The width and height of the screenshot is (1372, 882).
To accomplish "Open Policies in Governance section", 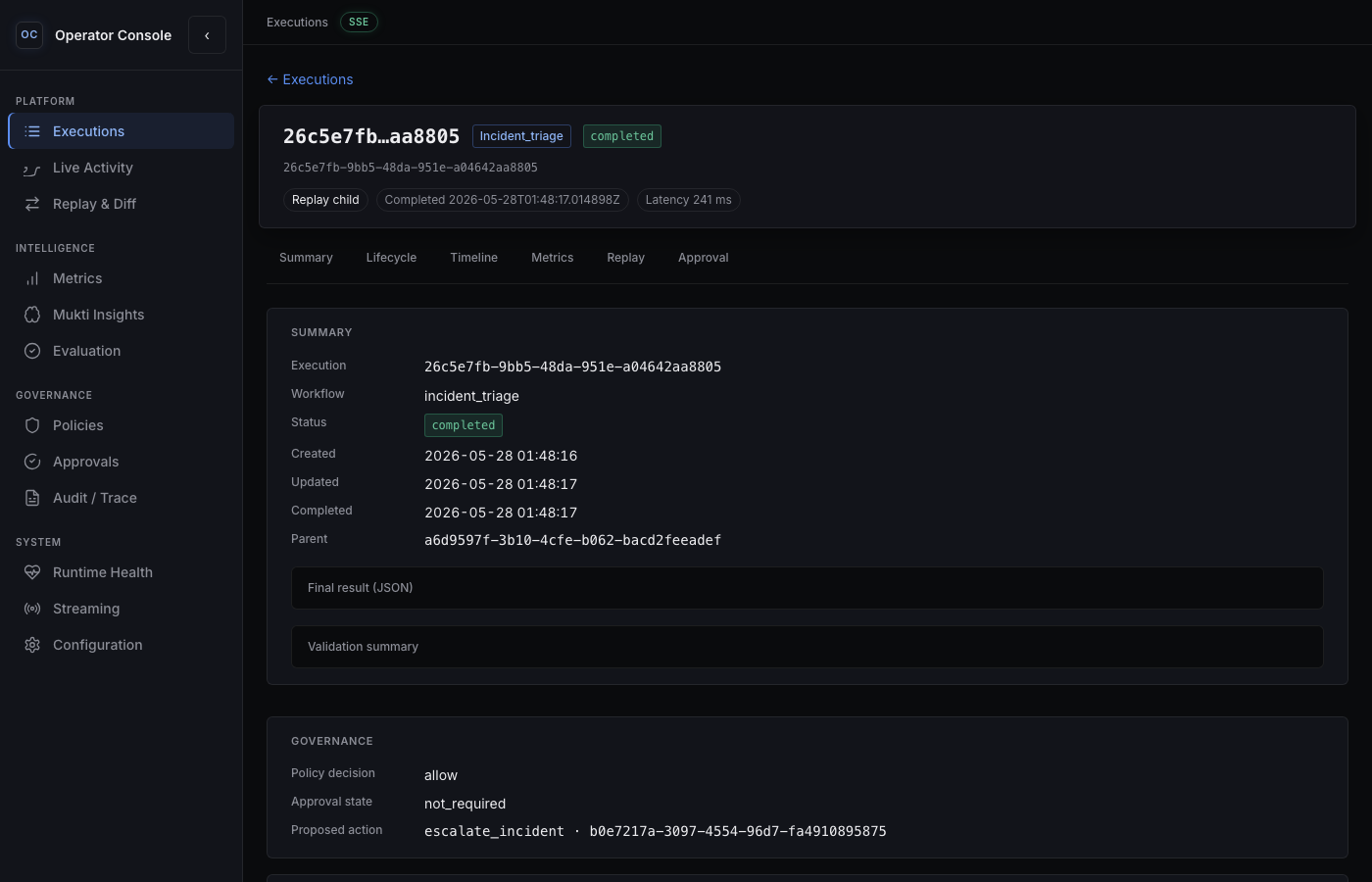I will click(x=121, y=425).
